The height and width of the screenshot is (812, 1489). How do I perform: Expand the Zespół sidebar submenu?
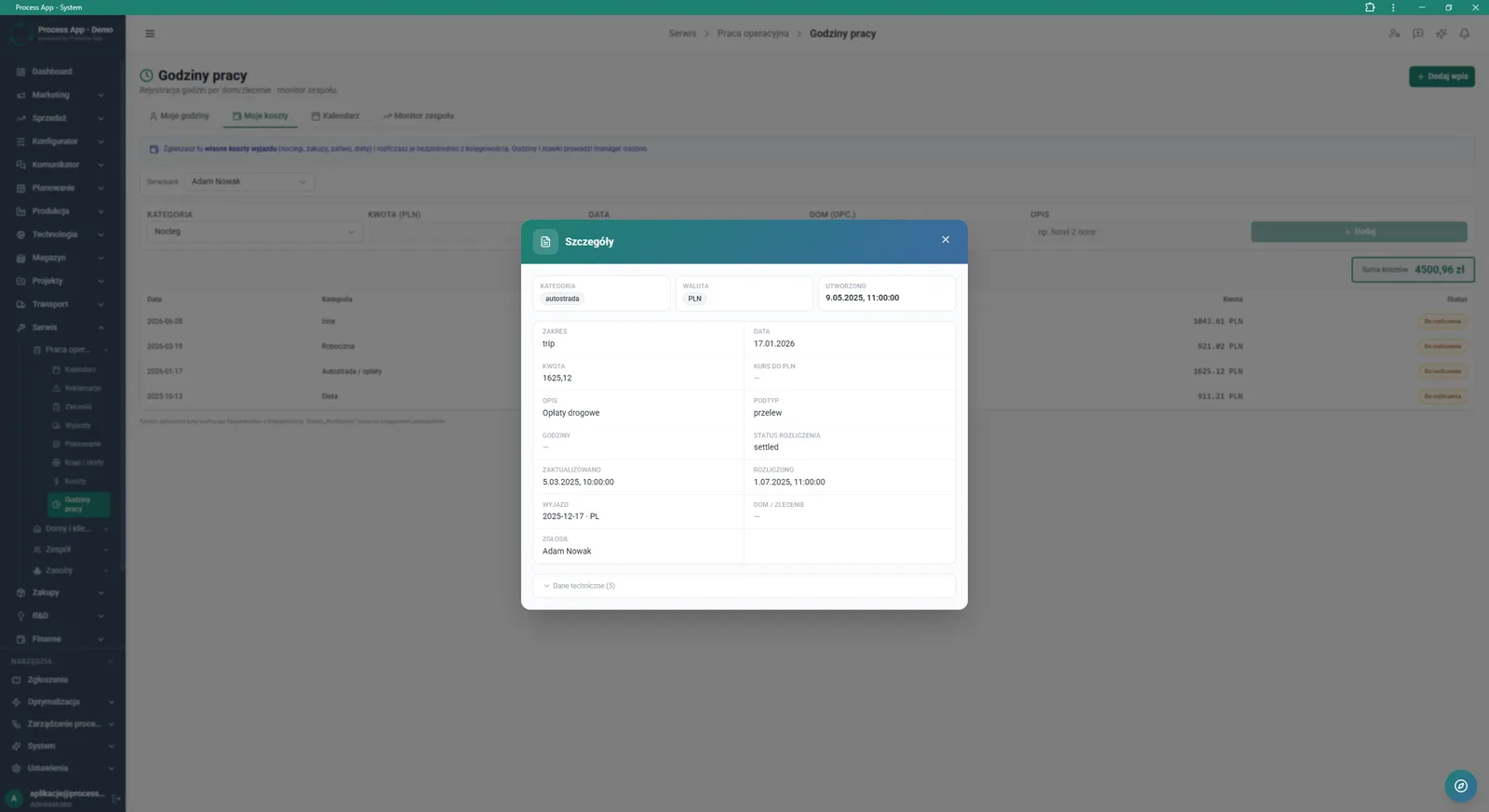point(70,550)
